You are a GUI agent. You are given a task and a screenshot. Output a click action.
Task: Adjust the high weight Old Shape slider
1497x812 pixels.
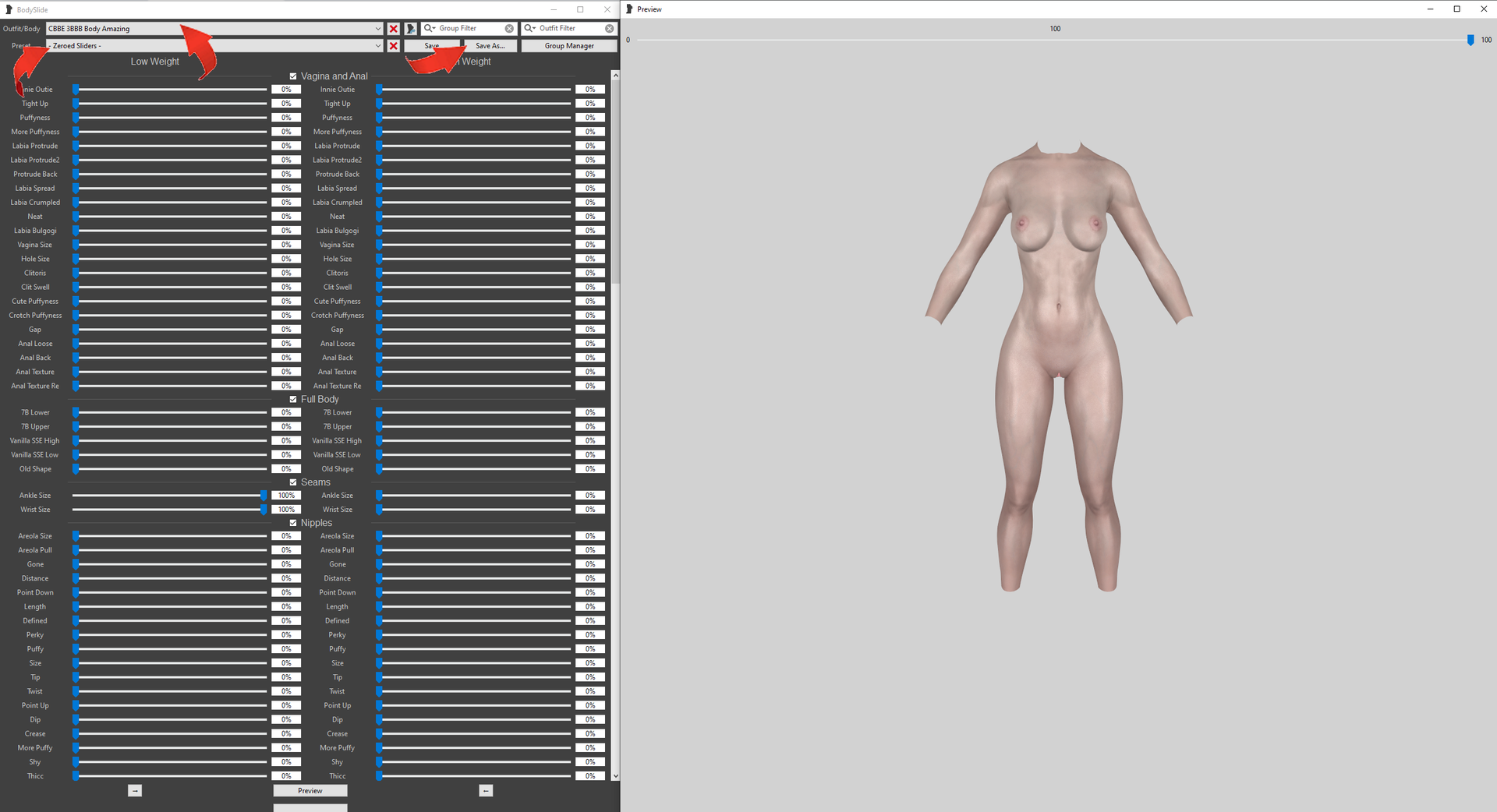[474, 469]
